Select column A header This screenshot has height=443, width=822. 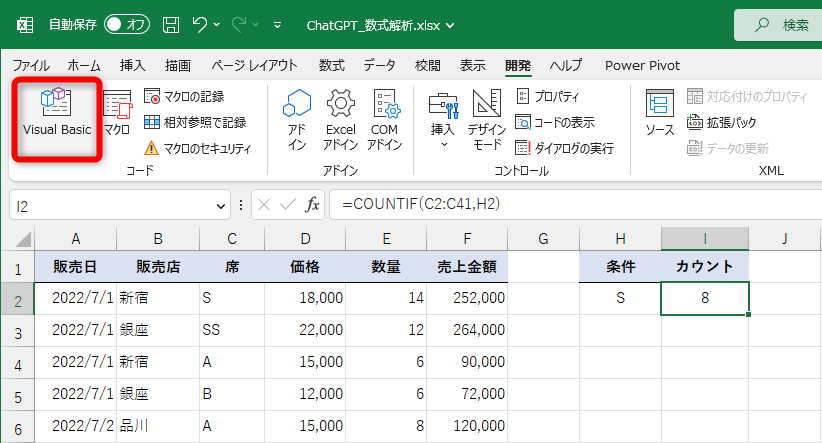(75, 239)
